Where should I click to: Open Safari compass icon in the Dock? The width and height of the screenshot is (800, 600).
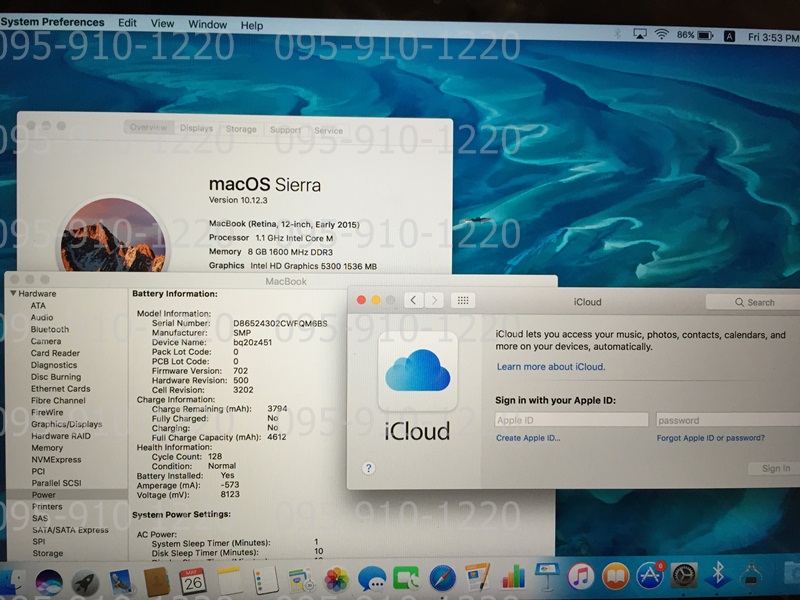click(442, 578)
